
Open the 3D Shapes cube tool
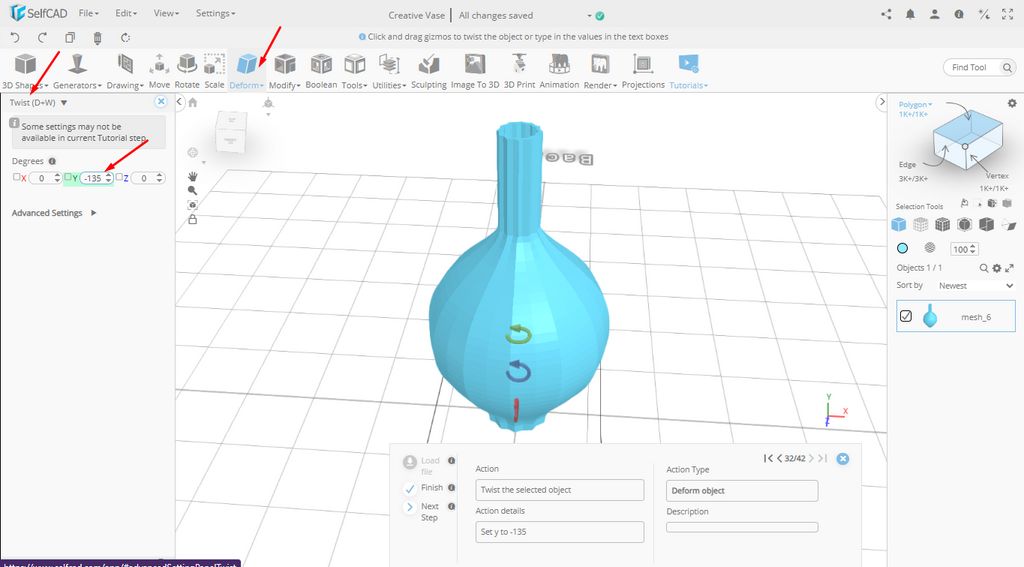(x=25, y=71)
